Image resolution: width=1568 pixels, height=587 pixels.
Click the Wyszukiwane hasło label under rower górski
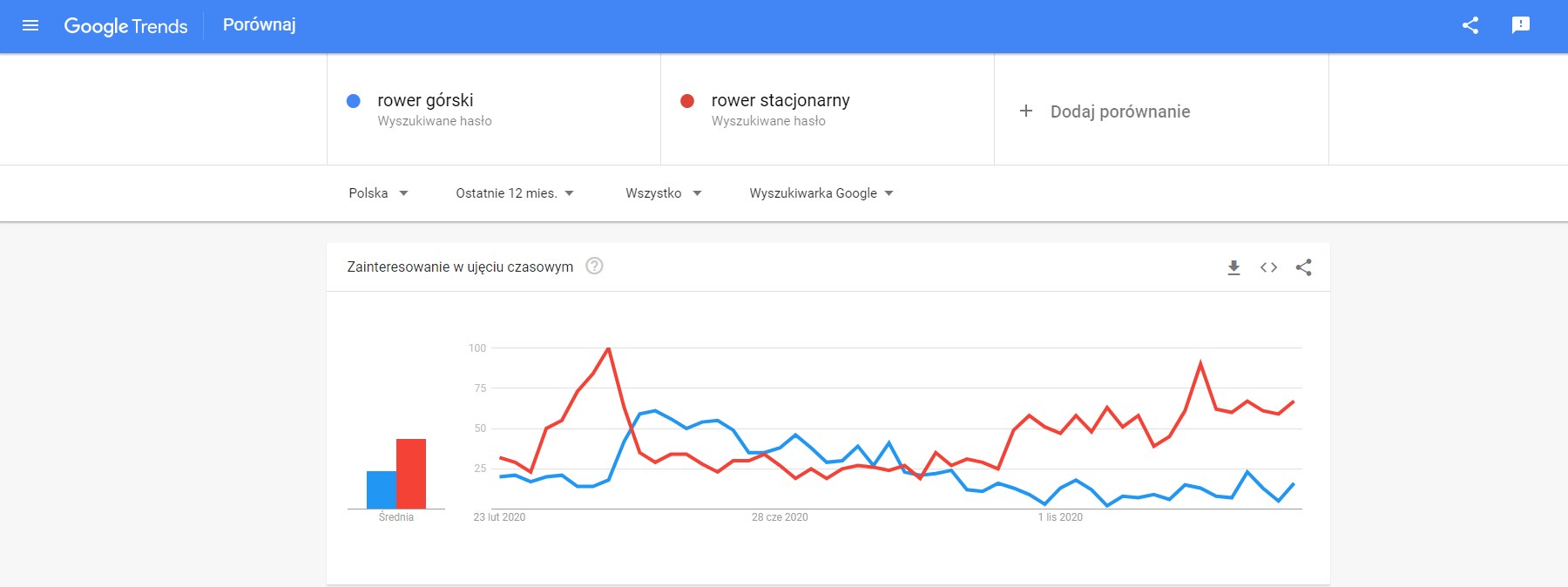click(x=434, y=121)
